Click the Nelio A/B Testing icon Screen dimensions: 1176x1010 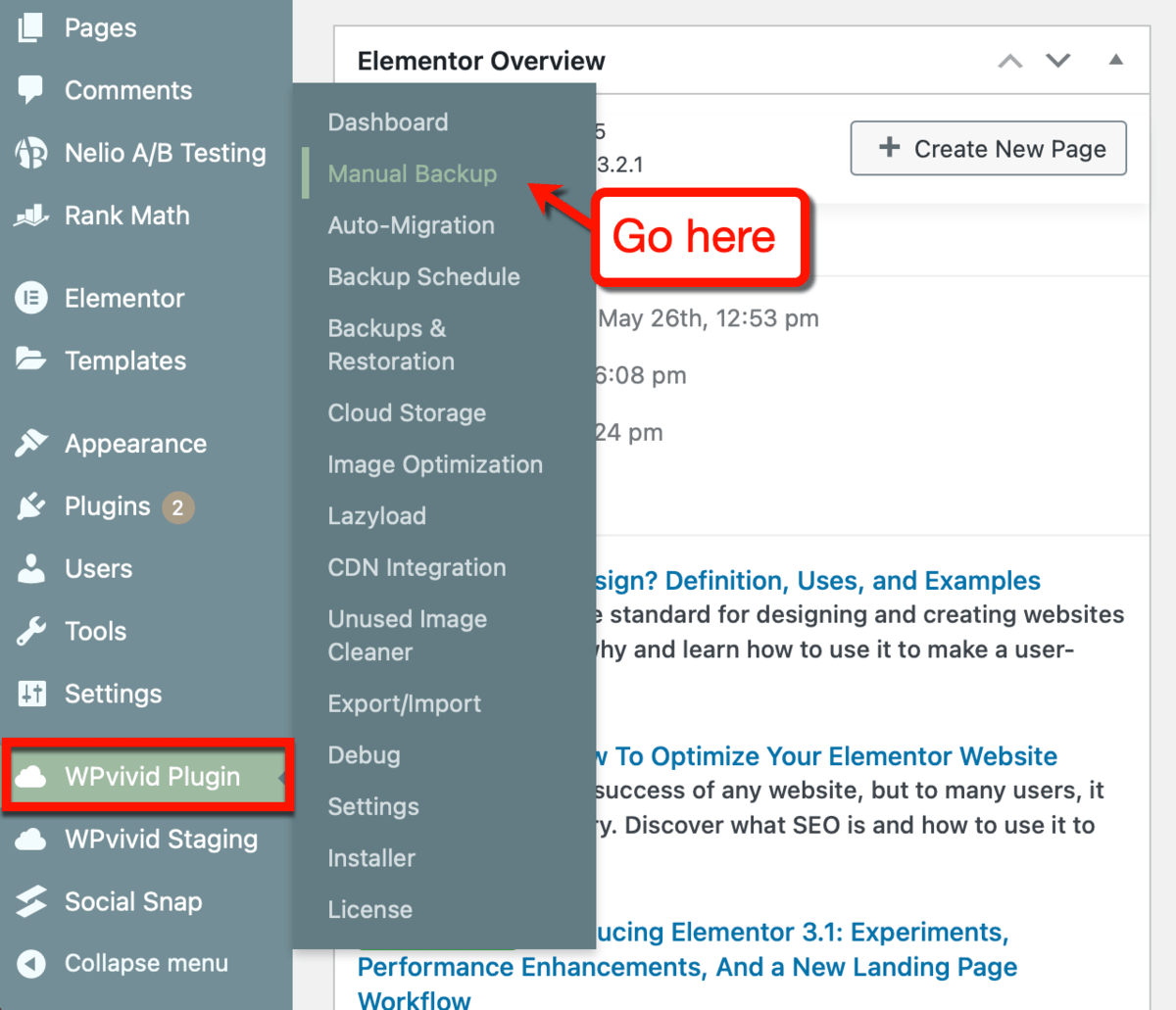30,153
